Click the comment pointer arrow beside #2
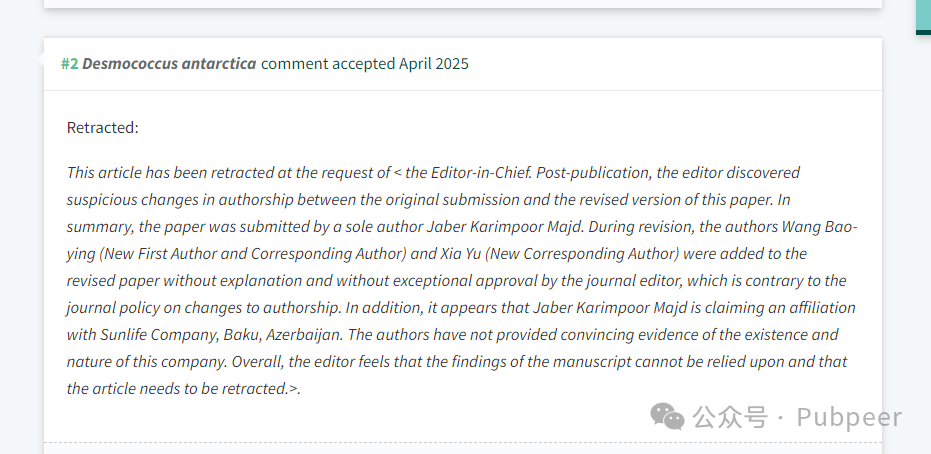The image size is (931, 454). [x=41, y=60]
